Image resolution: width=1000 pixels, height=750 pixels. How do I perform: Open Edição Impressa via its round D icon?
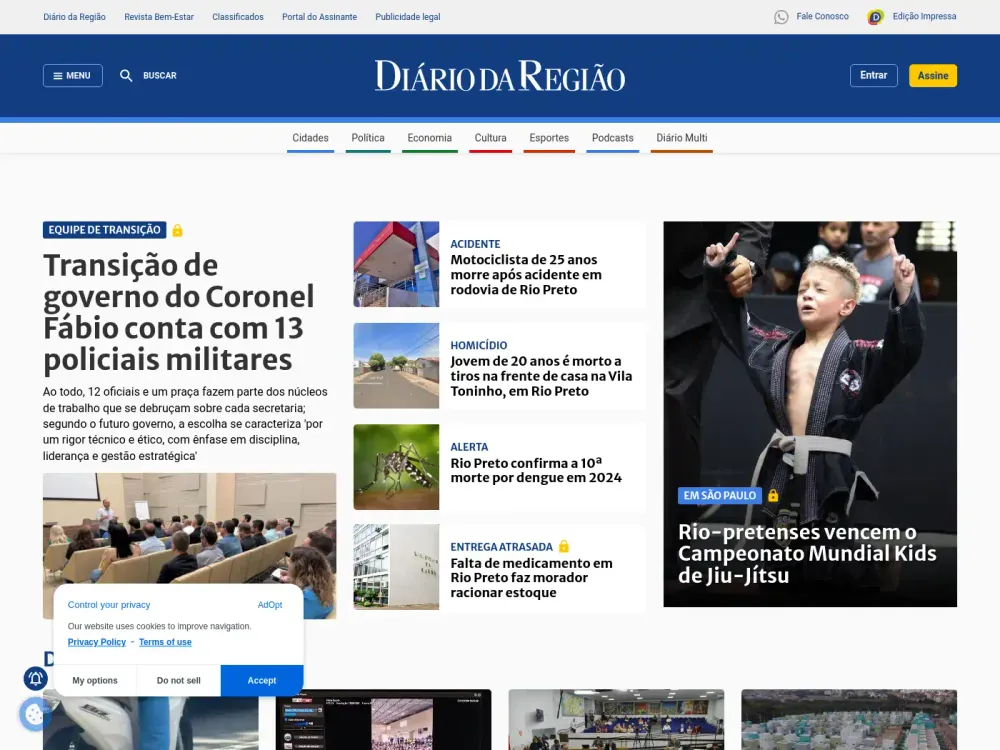click(877, 16)
